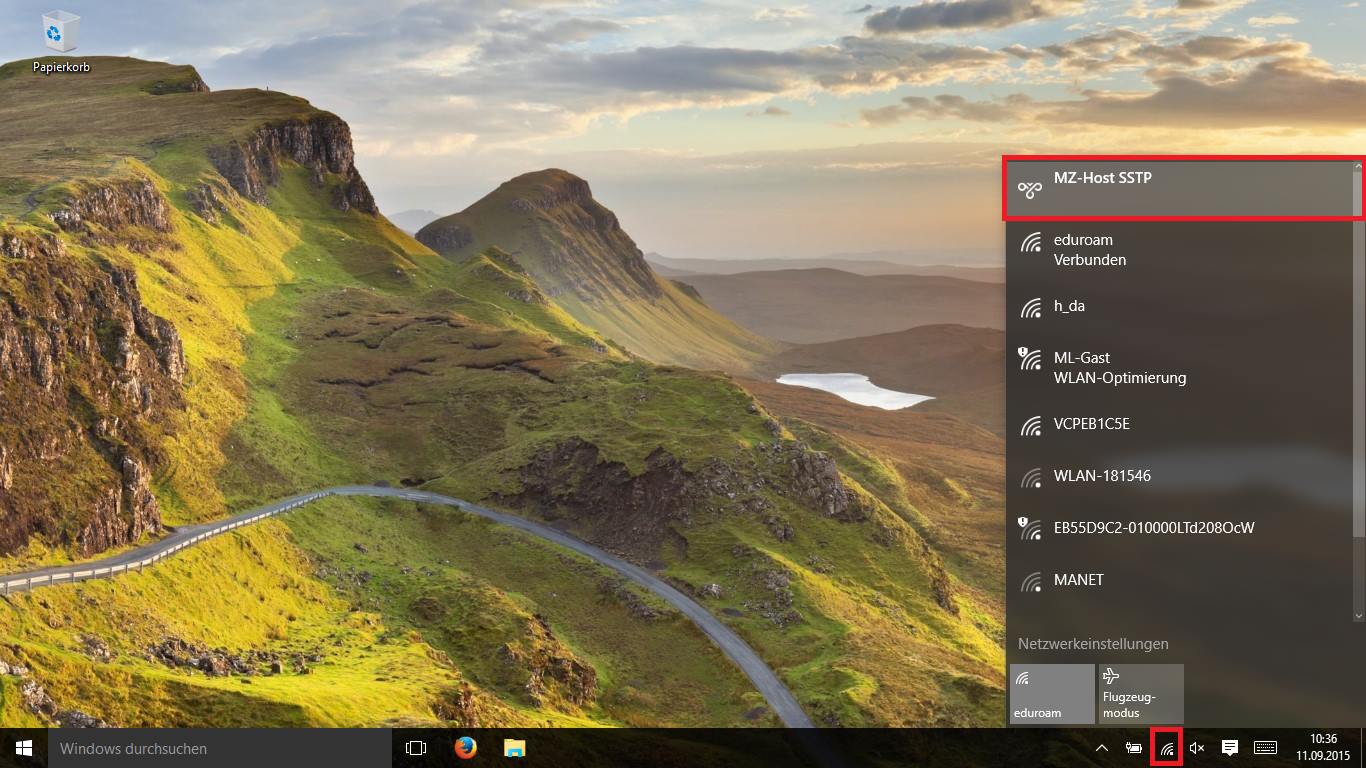Viewport: 1366px width, 768px height.
Task: Select the MANET wireless network
Action: [1180, 580]
